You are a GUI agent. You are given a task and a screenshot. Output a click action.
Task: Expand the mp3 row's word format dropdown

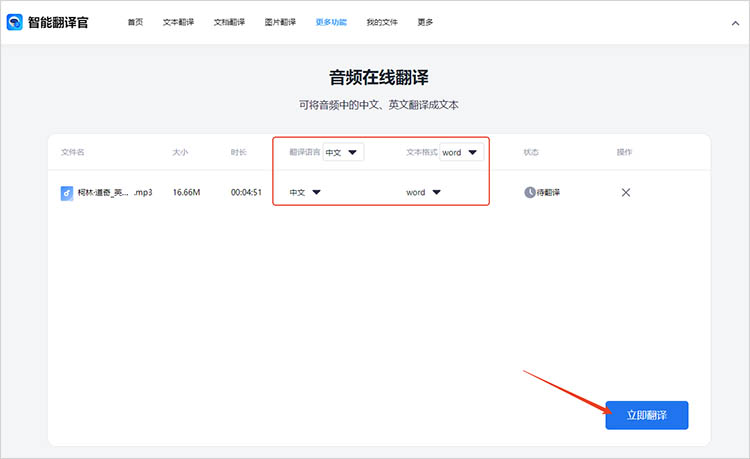tap(423, 192)
